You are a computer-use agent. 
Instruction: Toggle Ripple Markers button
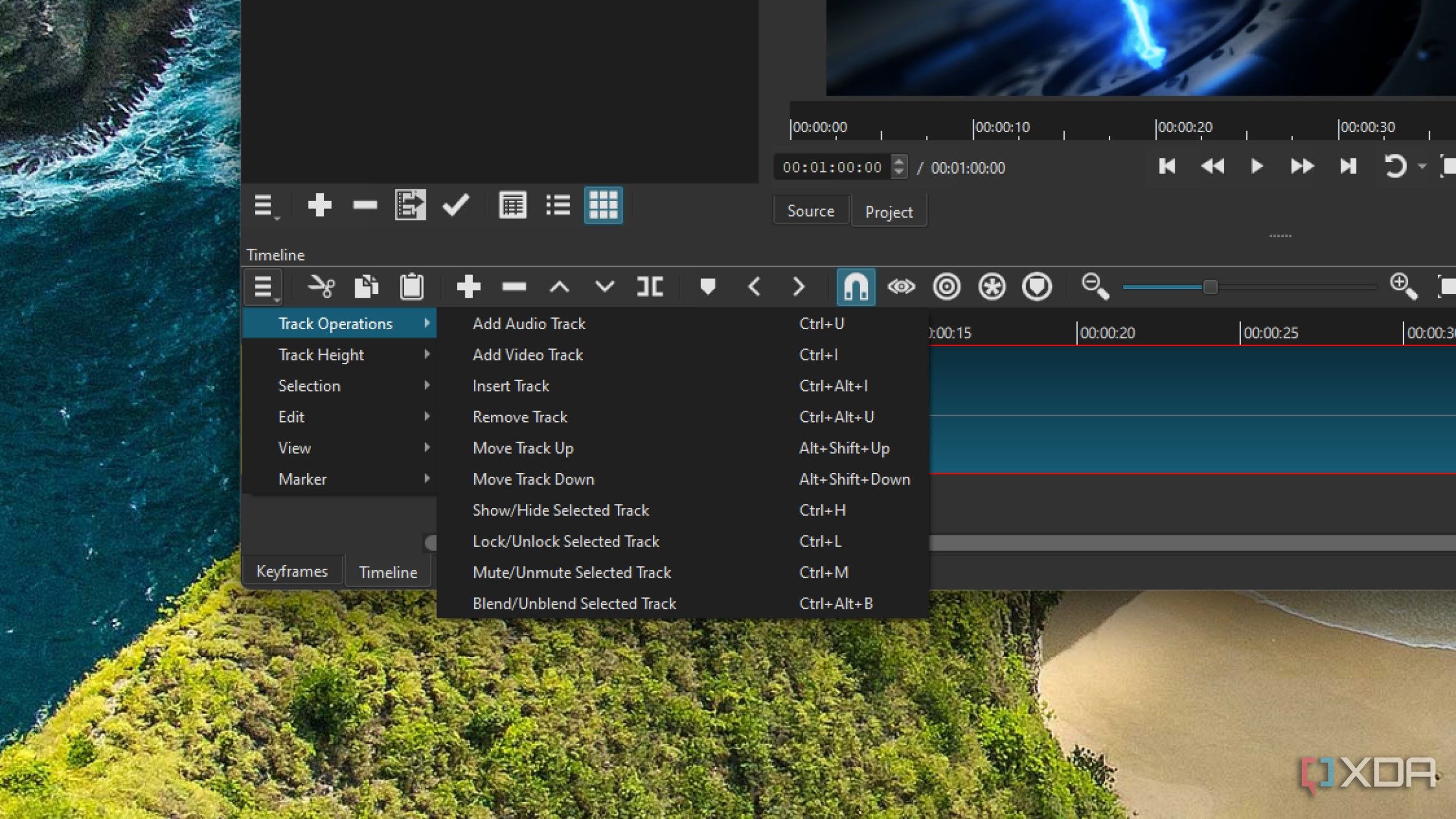pyautogui.click(x=1037, y=287)
